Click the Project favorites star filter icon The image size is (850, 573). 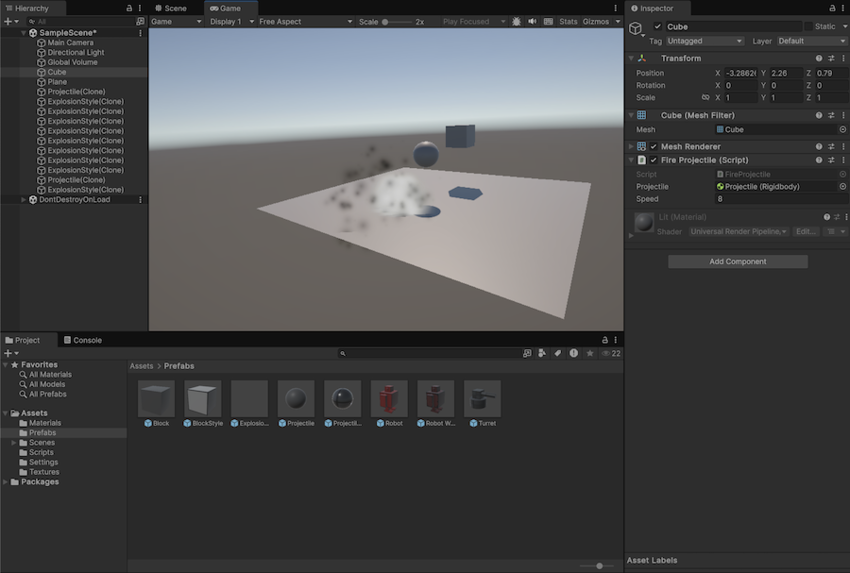(x=589, y=353)
